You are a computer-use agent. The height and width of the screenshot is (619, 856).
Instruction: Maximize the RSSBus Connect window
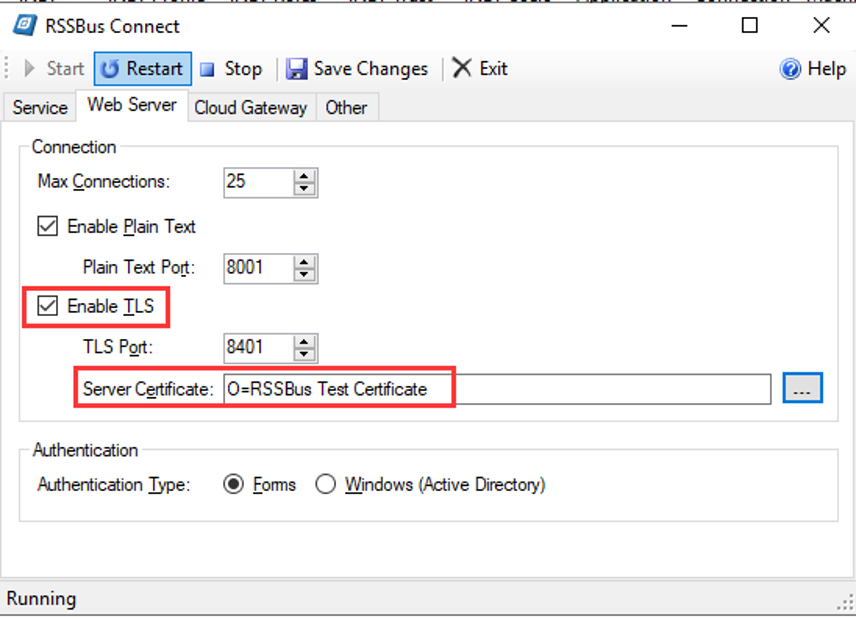click(x=750, y=26)
